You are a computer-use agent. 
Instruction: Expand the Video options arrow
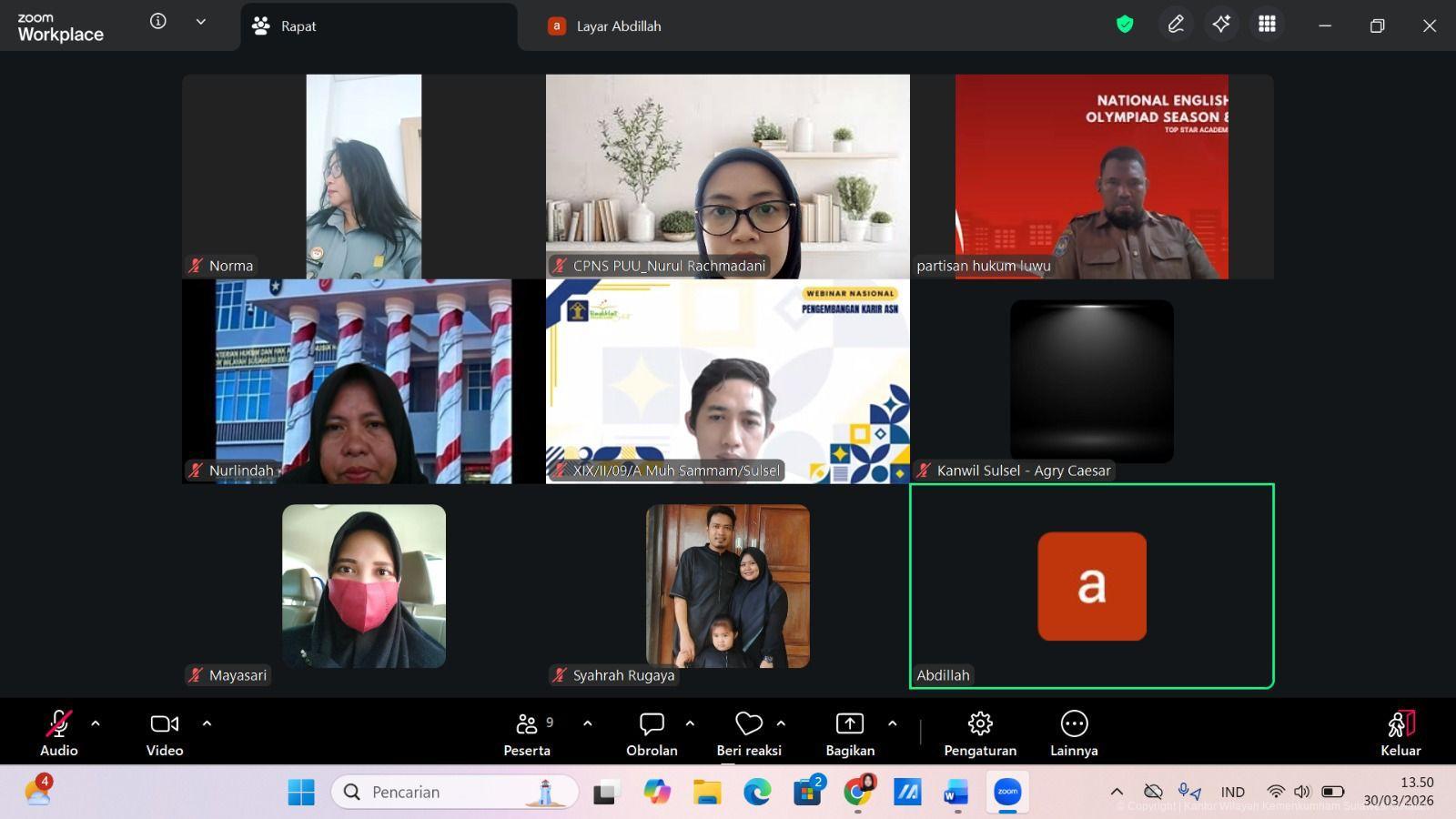[207, 723]
